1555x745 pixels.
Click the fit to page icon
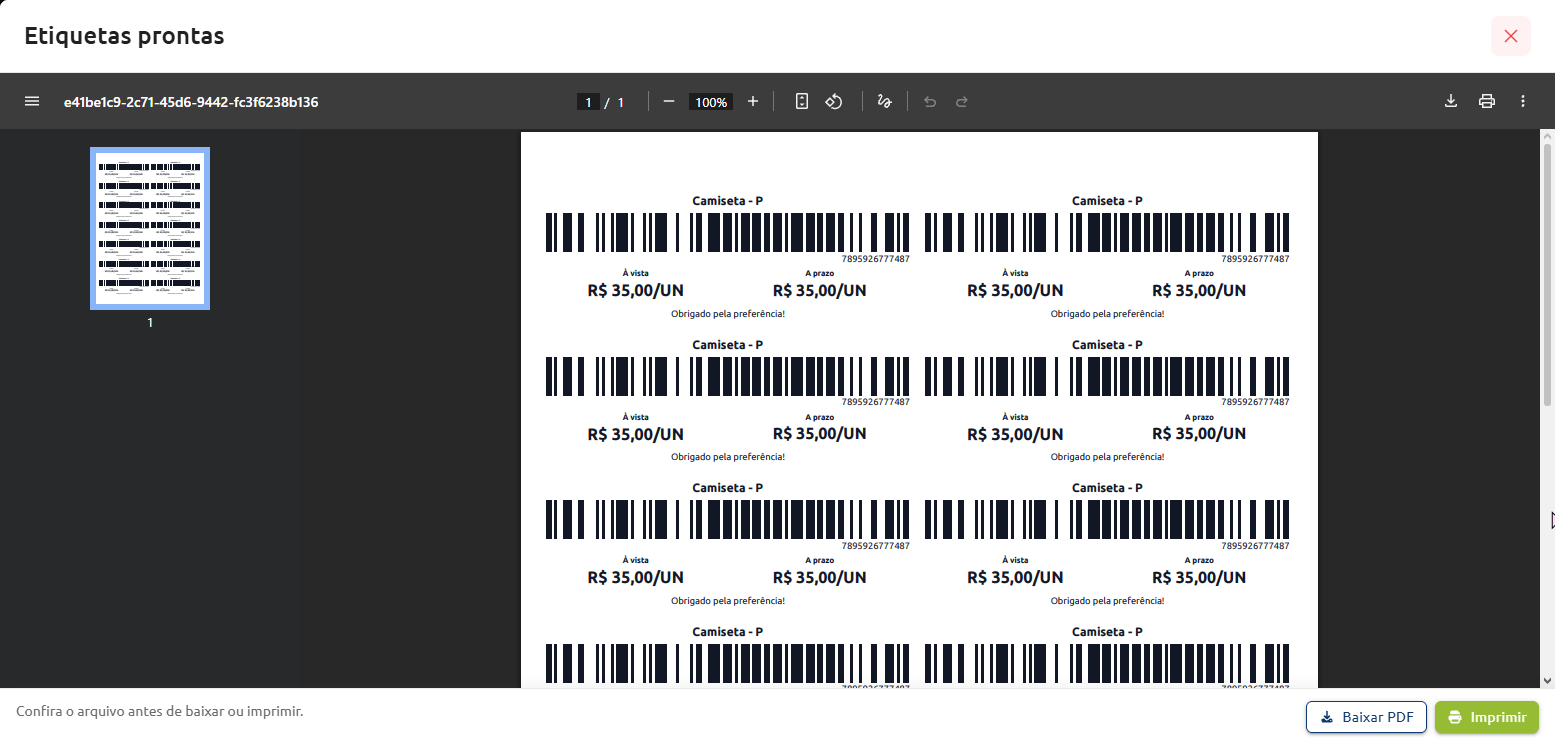[802, 101]
